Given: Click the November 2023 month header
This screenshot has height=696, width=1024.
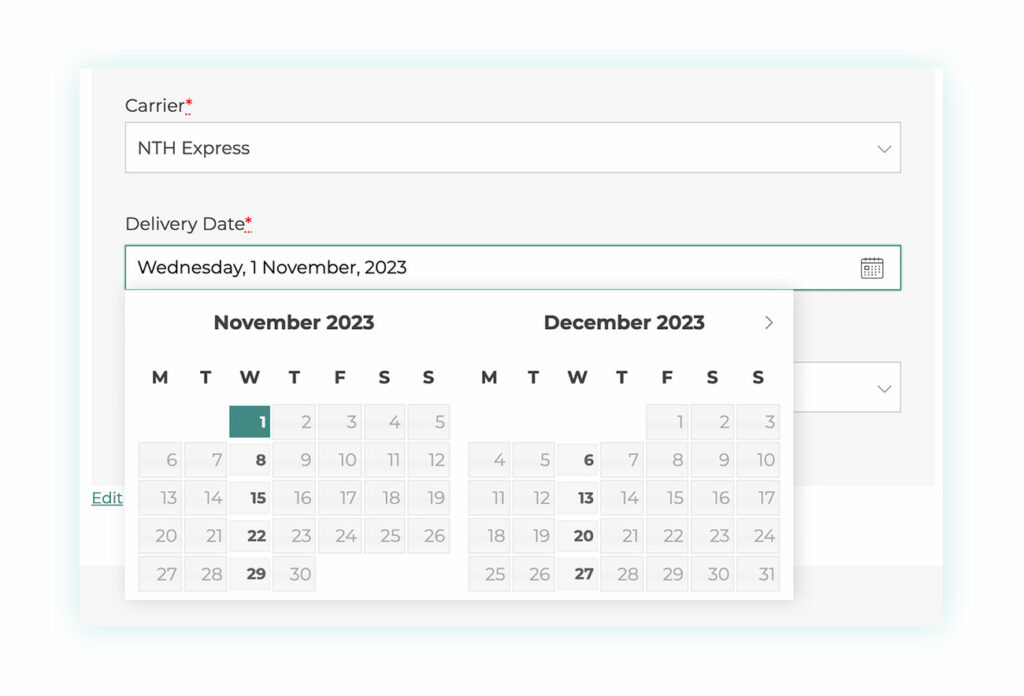Looking at the screenshot, I should coord(293,322).
